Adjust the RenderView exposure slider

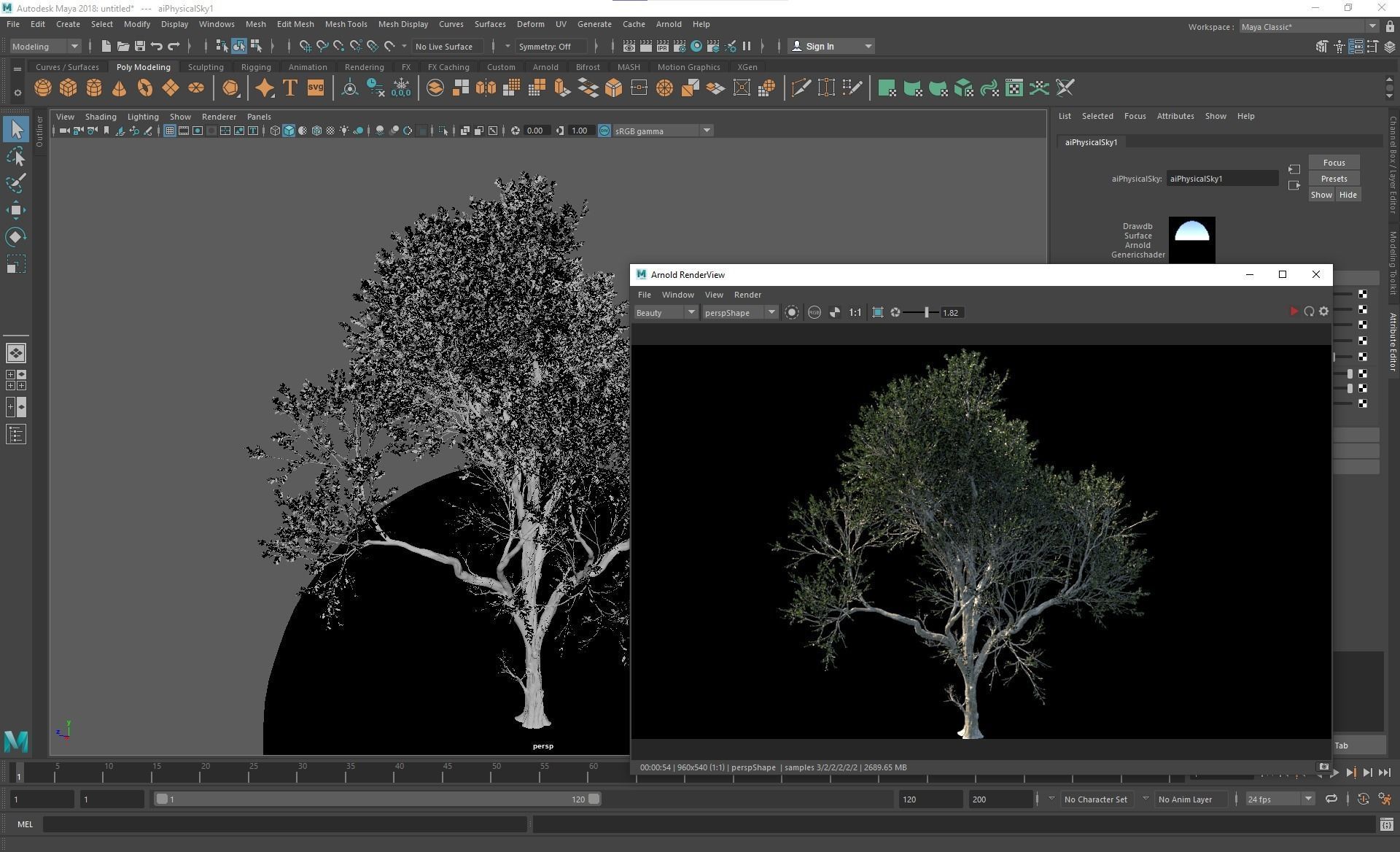coord(926,312)
